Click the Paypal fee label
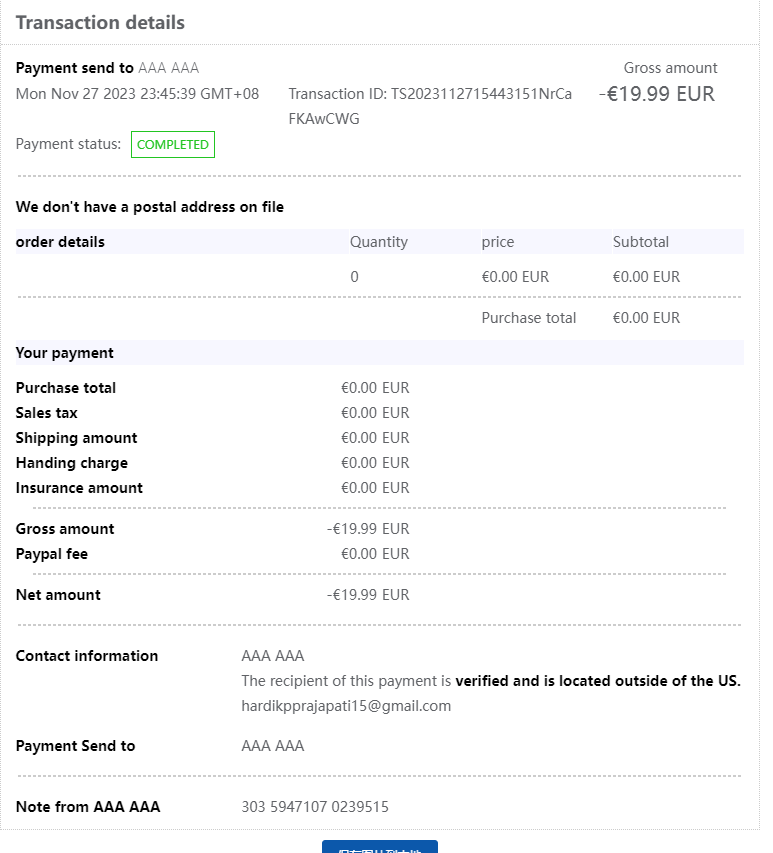Screen dimensions: 773x853 coord(59,554)
